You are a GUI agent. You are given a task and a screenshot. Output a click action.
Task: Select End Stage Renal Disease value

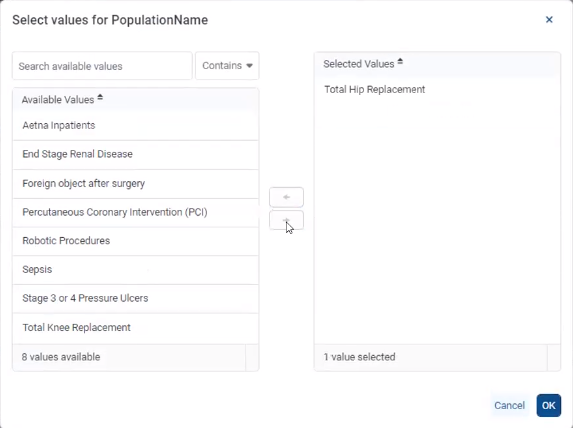[136, 154]
